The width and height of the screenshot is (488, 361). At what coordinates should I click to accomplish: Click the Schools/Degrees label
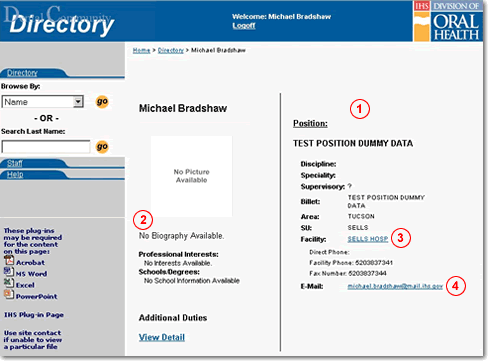click(169, 272)
